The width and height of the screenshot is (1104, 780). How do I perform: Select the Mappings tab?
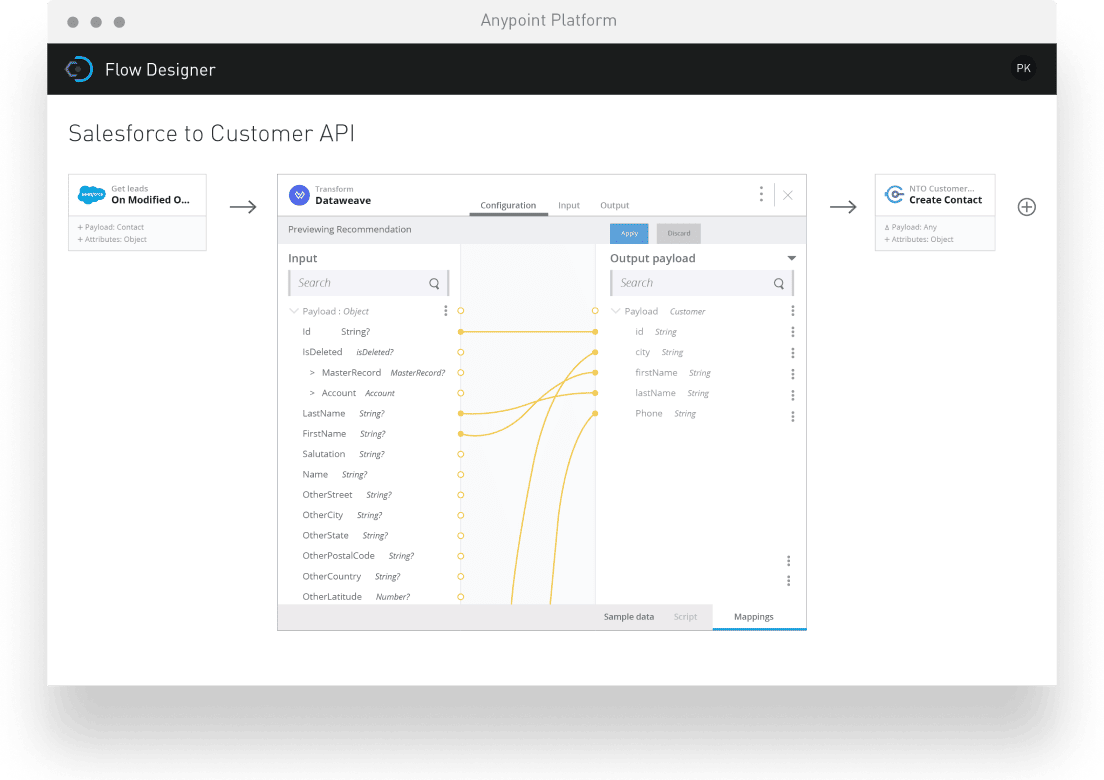click(753, 617)
